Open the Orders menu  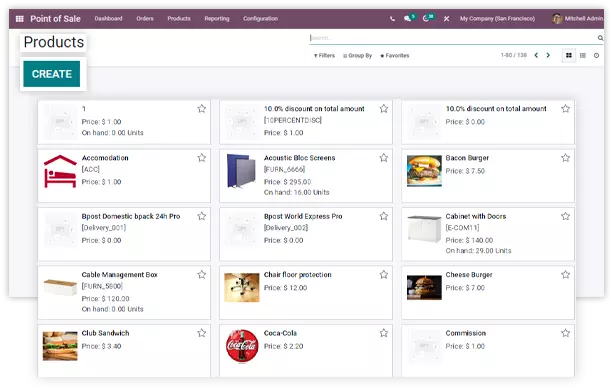pos(145,18)
